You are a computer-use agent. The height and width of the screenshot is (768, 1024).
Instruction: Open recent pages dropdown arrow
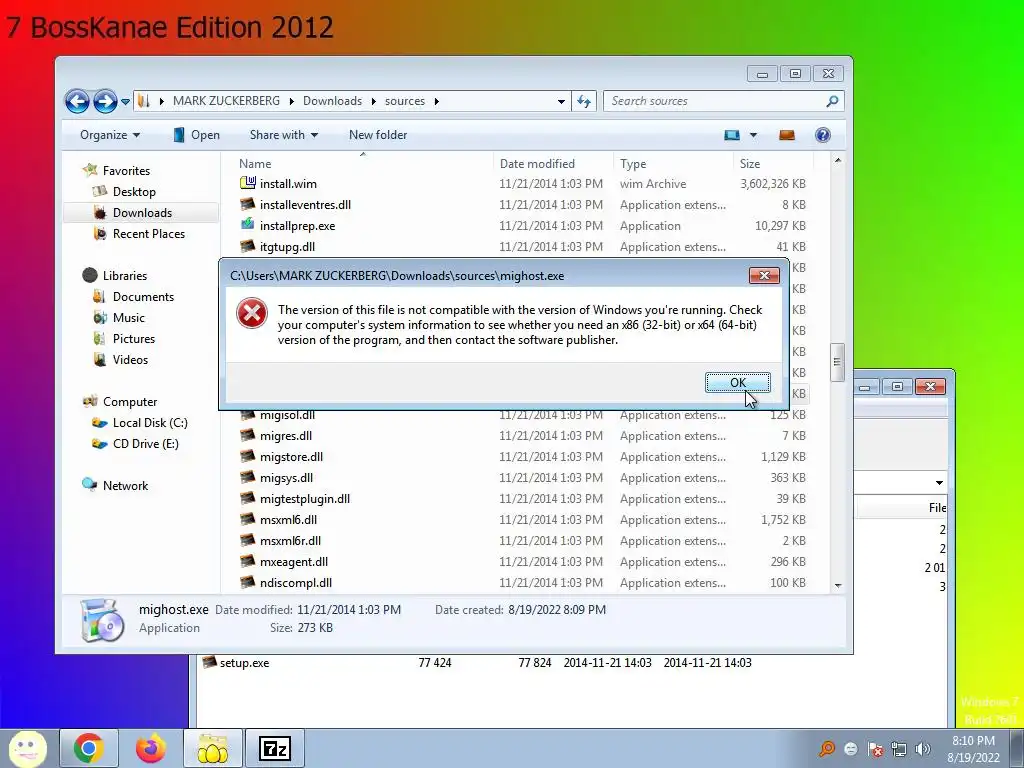(125, 102)
